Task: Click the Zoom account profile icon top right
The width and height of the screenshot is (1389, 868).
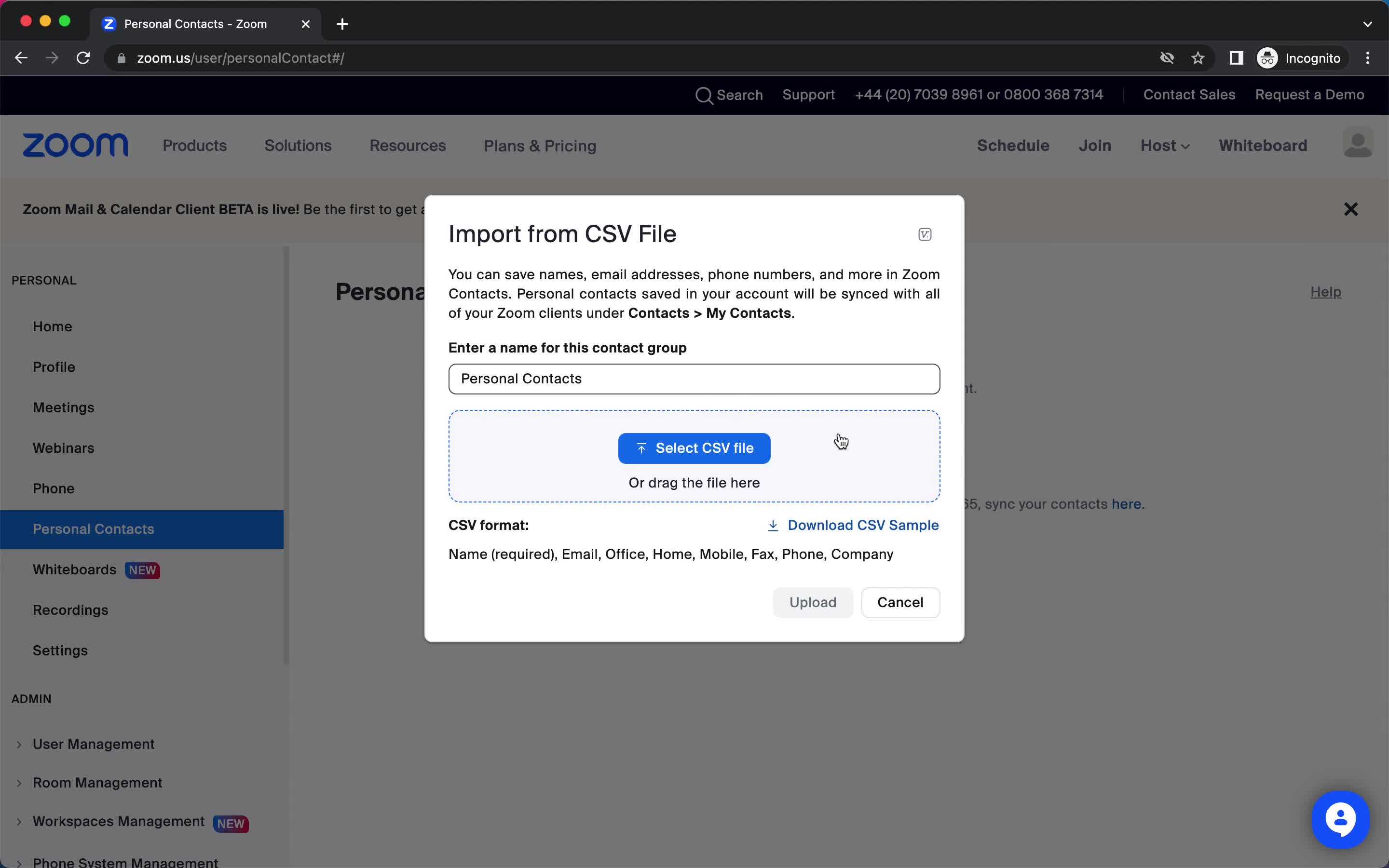Action: click(1358, 143)
